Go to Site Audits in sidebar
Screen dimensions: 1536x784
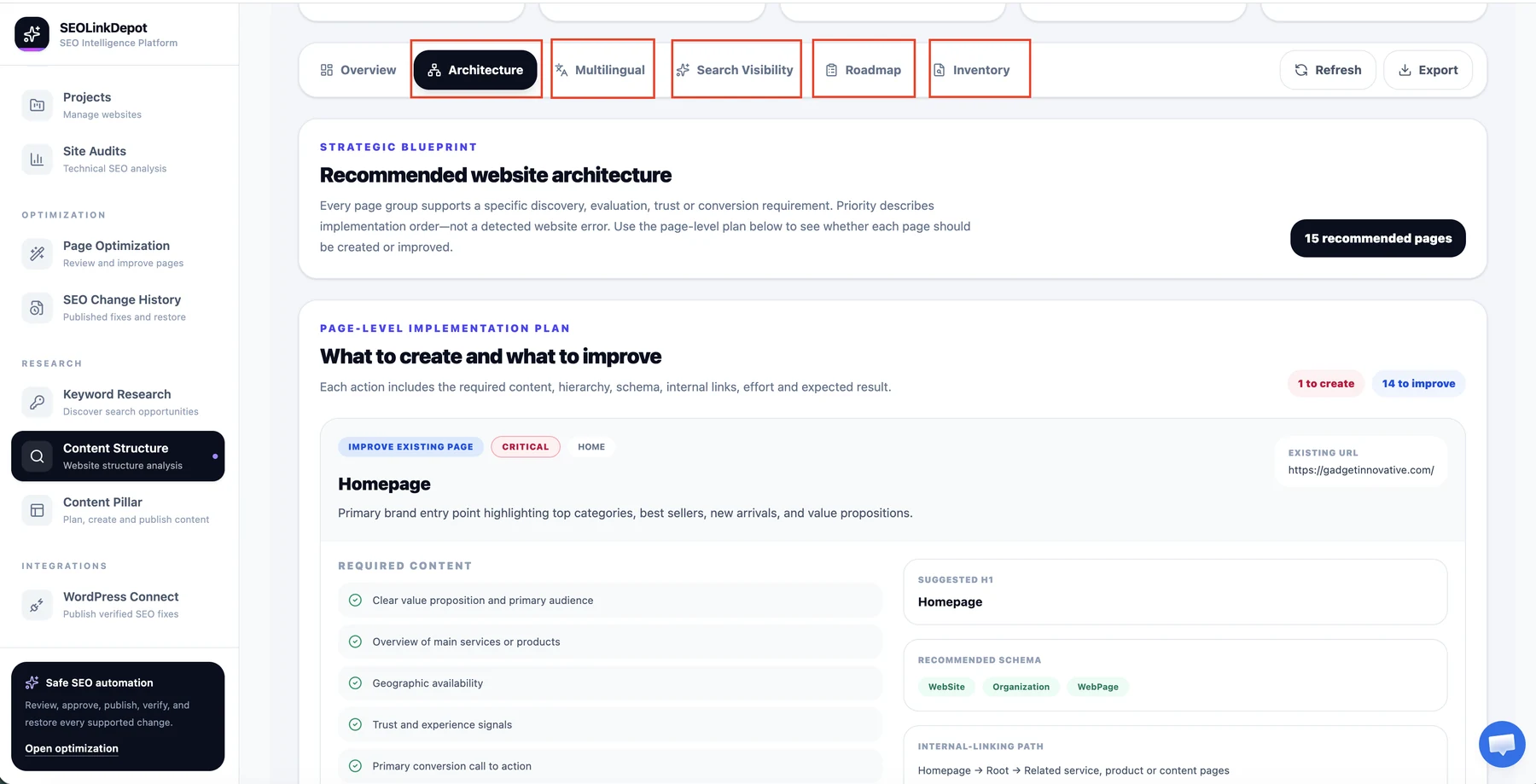95,151
